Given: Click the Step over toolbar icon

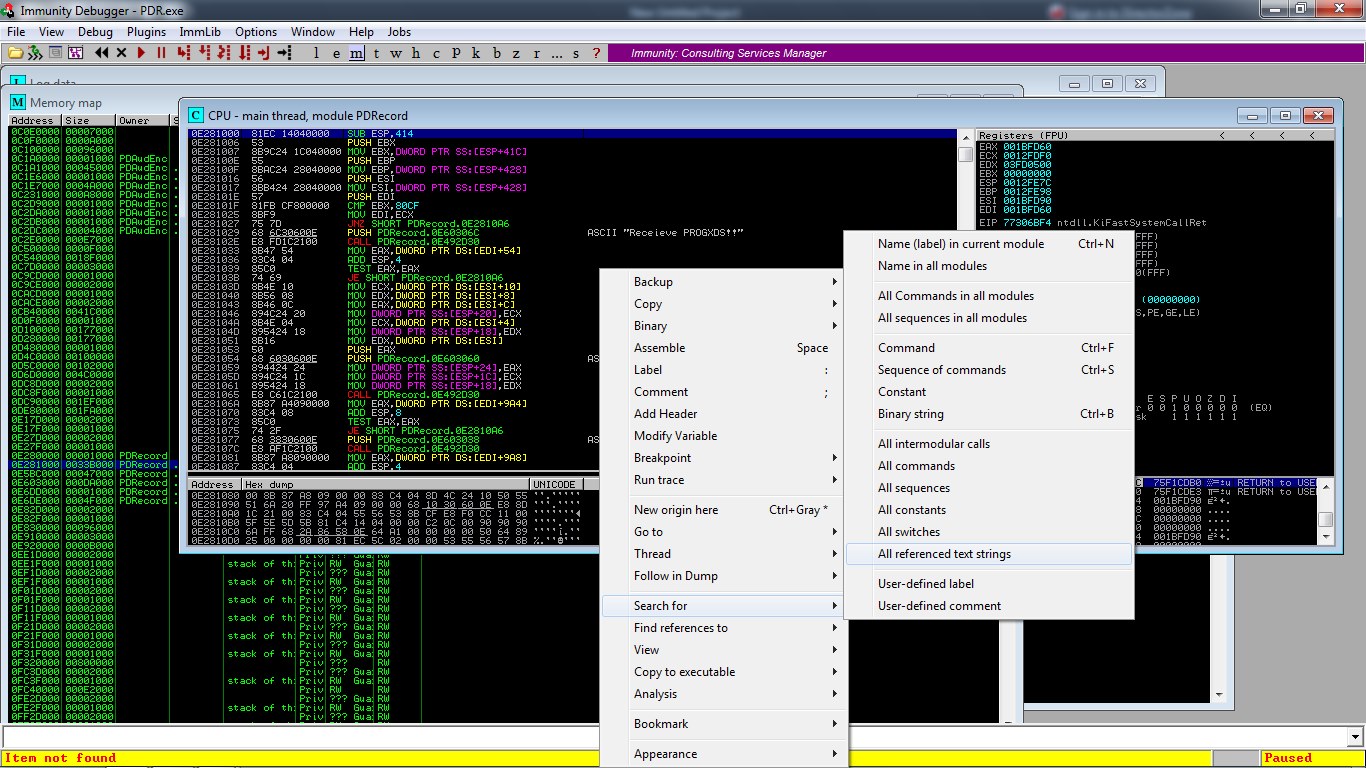Looking at the screenshot, I should tap(206, 53).
